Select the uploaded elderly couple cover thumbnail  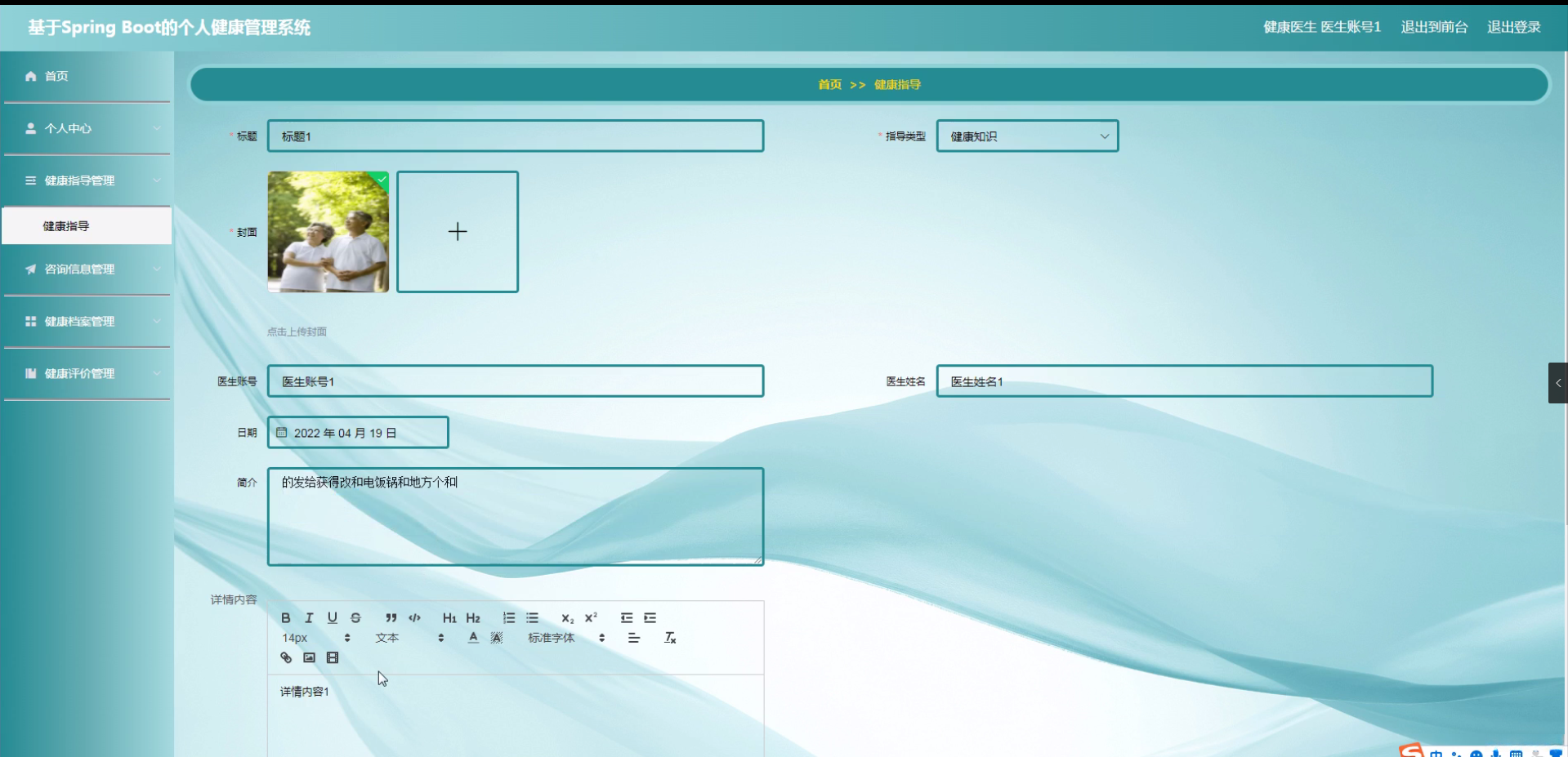pos(328,232)
